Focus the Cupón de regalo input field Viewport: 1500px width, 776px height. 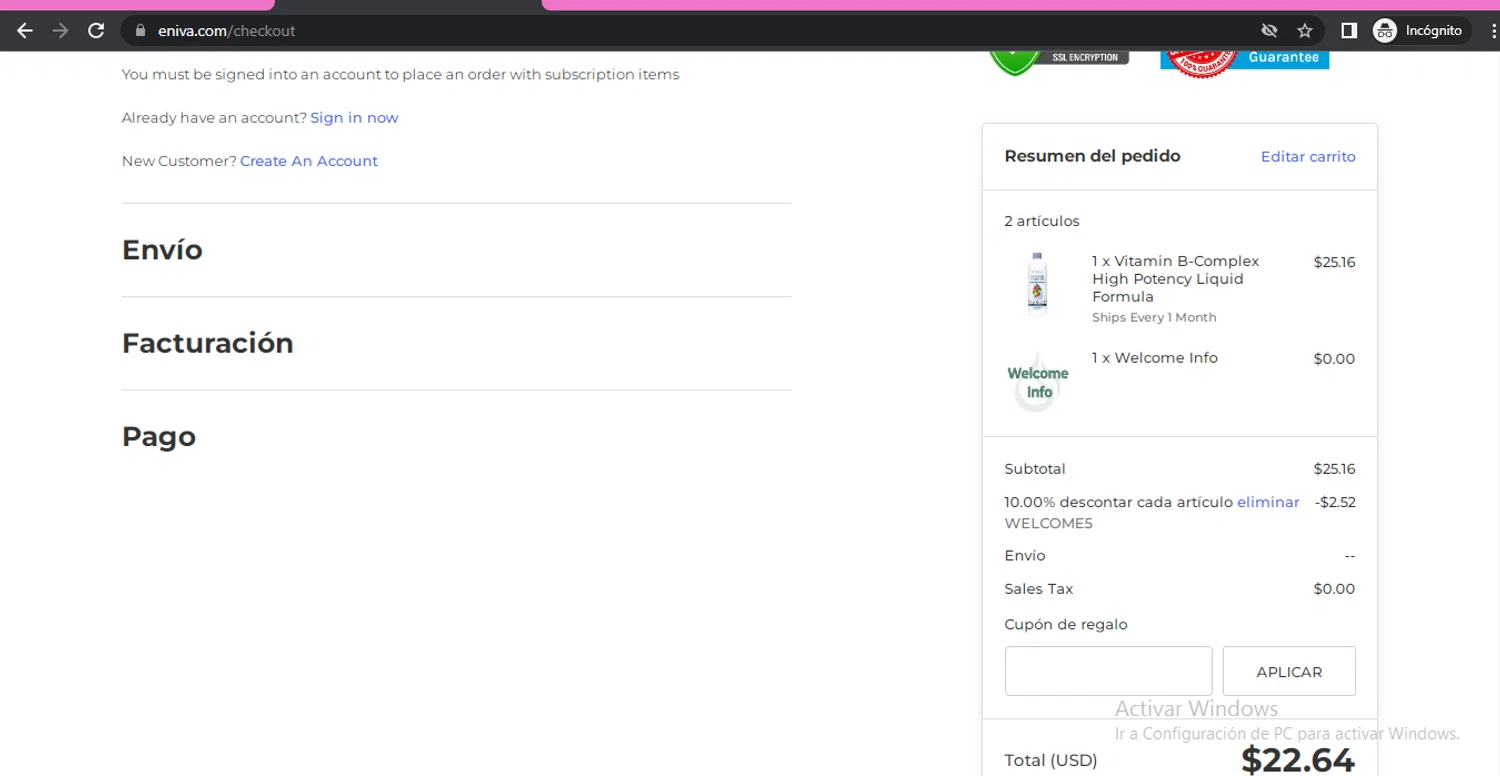(x=1108, y=671)
